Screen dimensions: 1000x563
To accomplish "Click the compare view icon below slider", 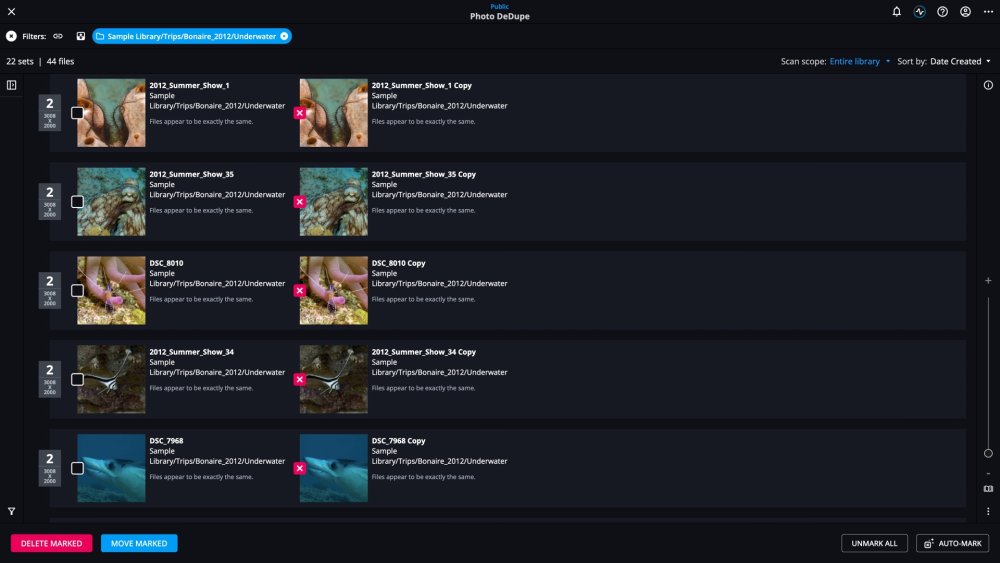I will [x=988, y=489].
